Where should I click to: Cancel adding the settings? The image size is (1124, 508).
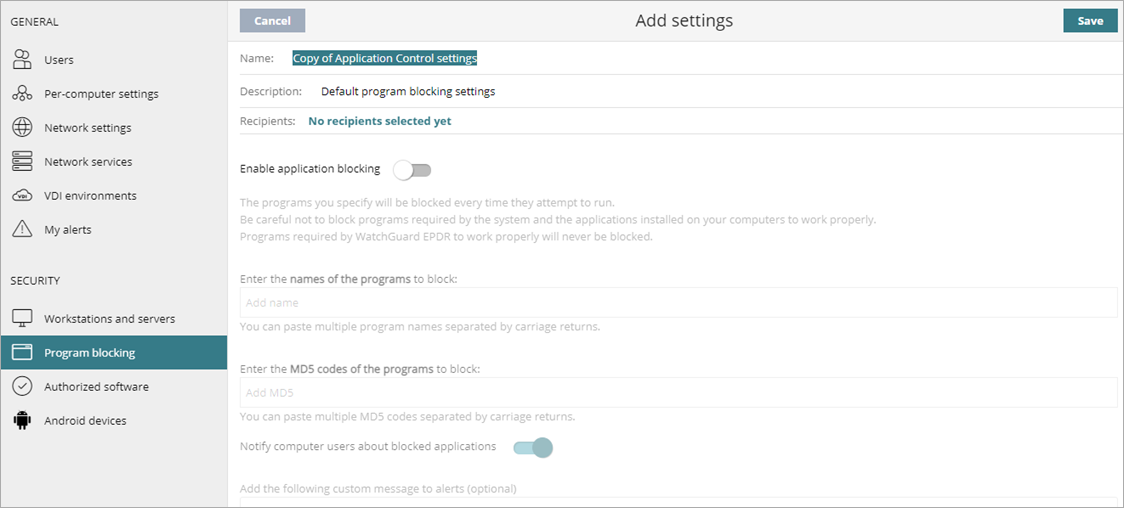pyautogui.click(x=272, y=21)
